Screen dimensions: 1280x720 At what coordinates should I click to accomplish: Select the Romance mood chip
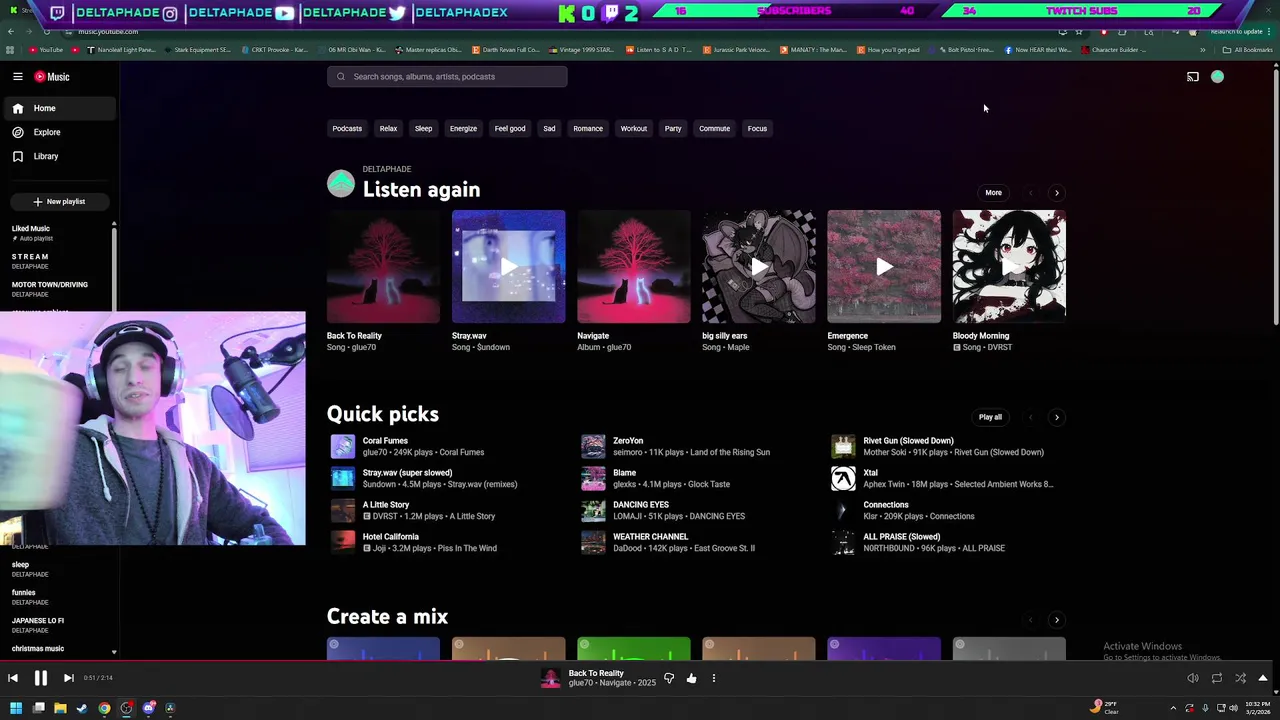click(588, 129)
